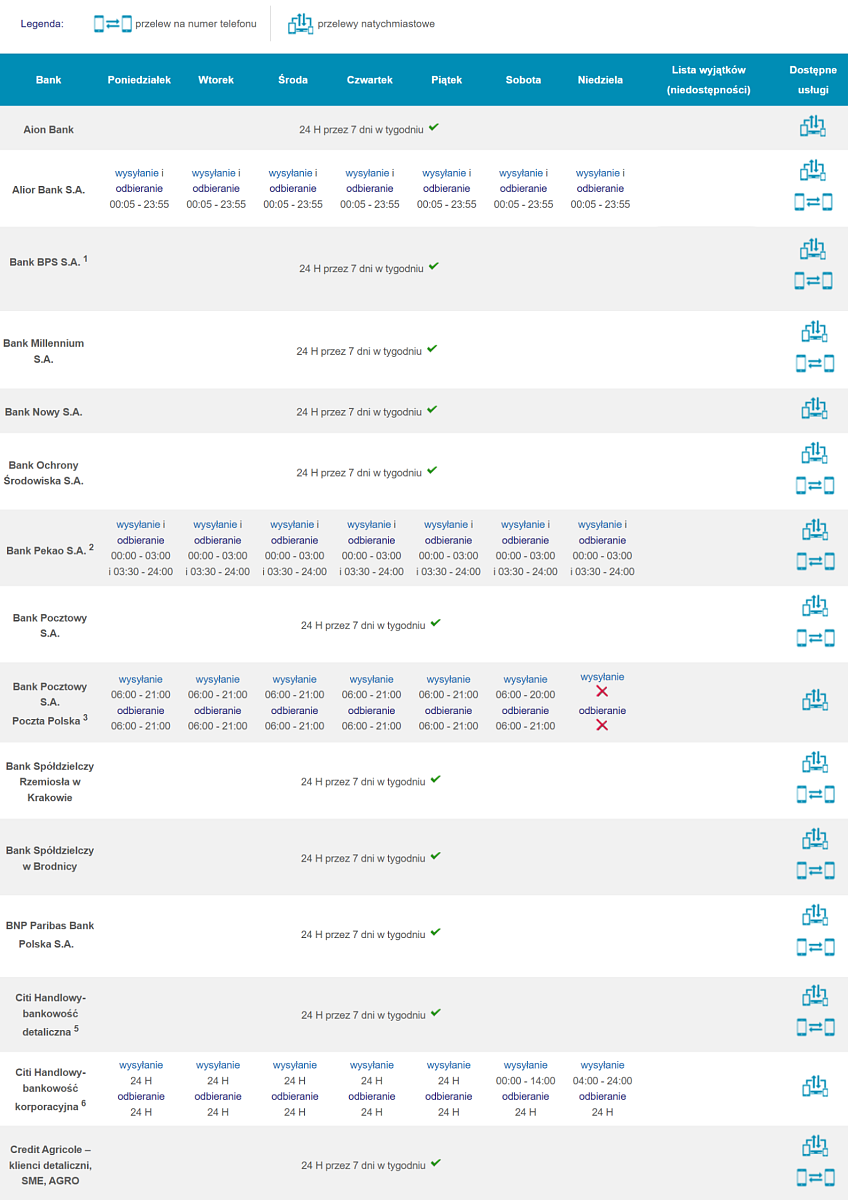Click the Wtorek column header

point(216,80)
